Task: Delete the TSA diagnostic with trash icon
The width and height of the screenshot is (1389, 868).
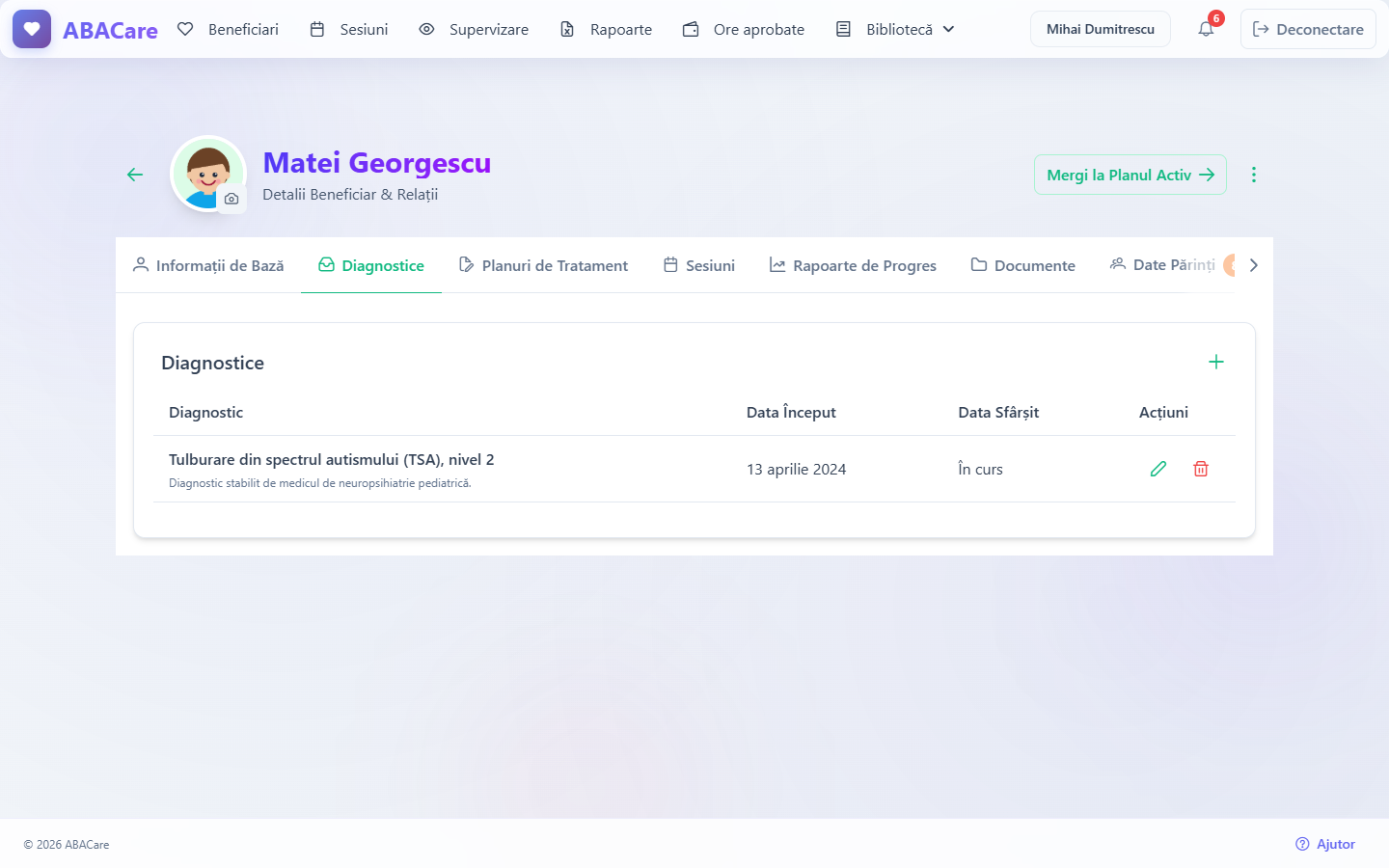Action: pos(1201,469)
